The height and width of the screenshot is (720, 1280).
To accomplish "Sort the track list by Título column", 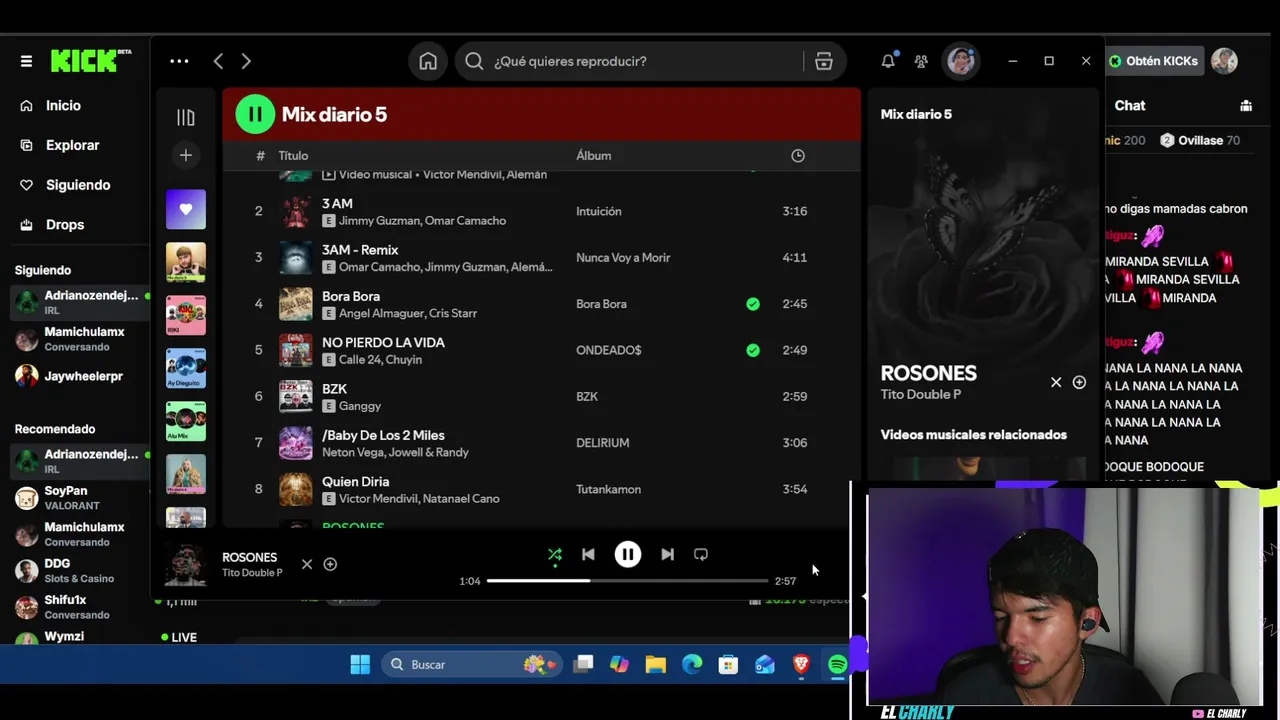I will coord(293,155).
